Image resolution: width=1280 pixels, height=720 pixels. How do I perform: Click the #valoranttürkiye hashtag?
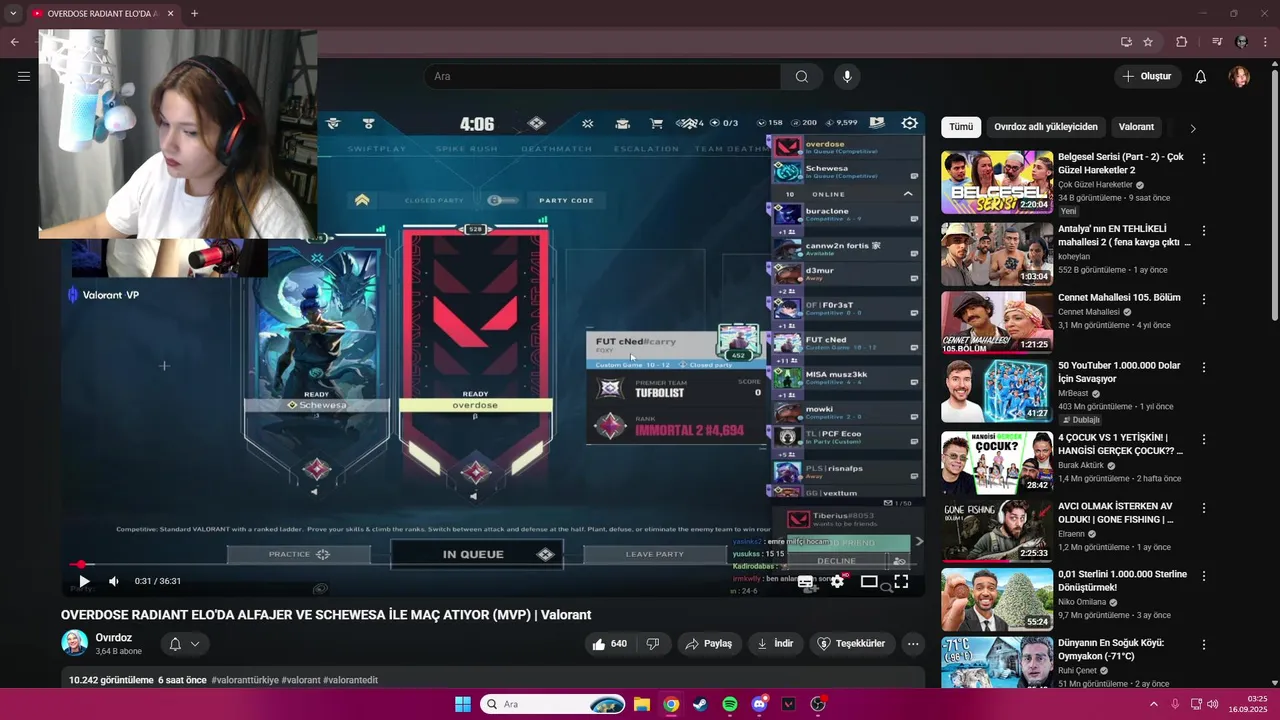click(245, 680)
